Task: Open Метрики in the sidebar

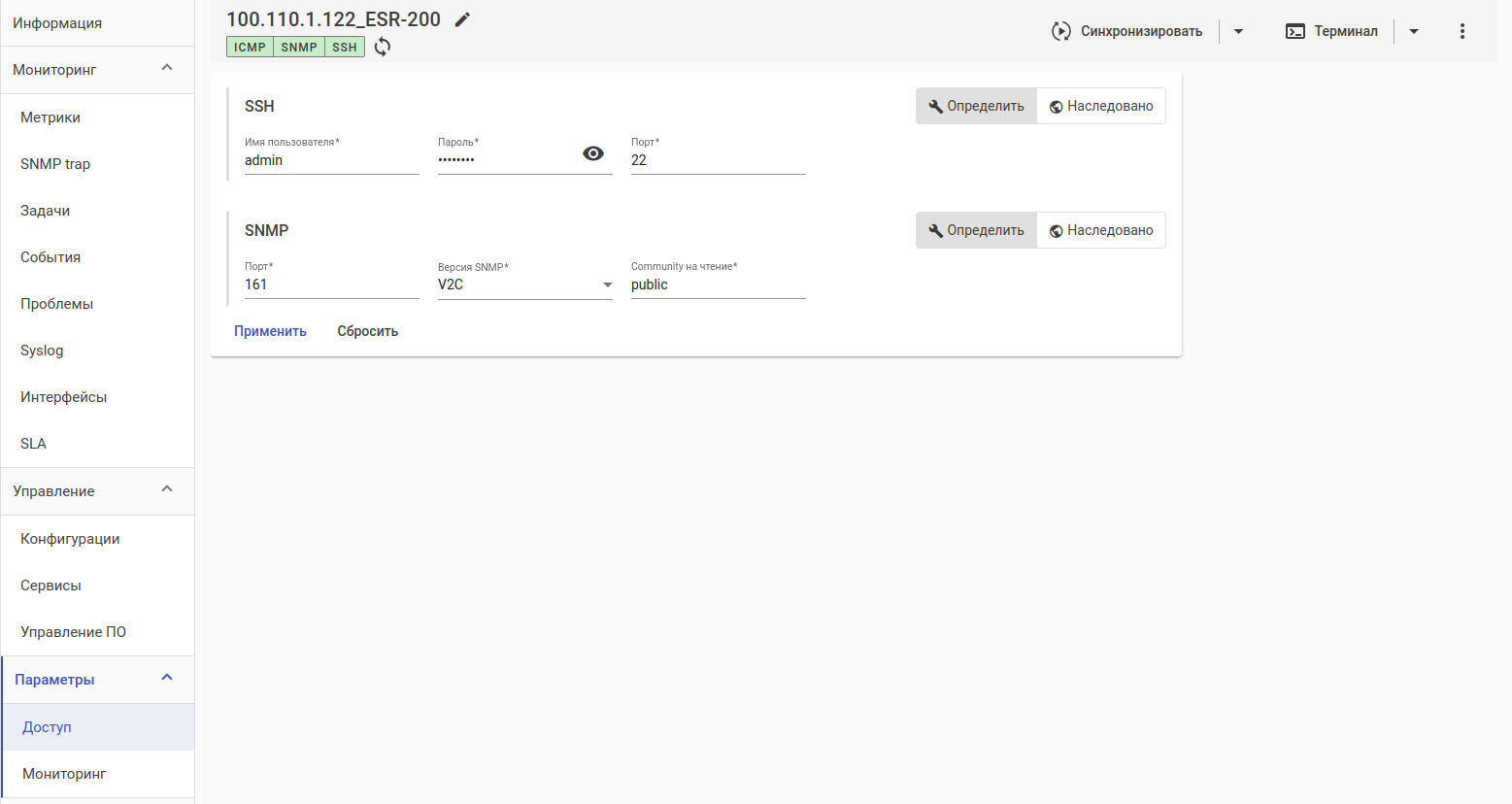Action: pyautogui.click(x=97, y=117)
